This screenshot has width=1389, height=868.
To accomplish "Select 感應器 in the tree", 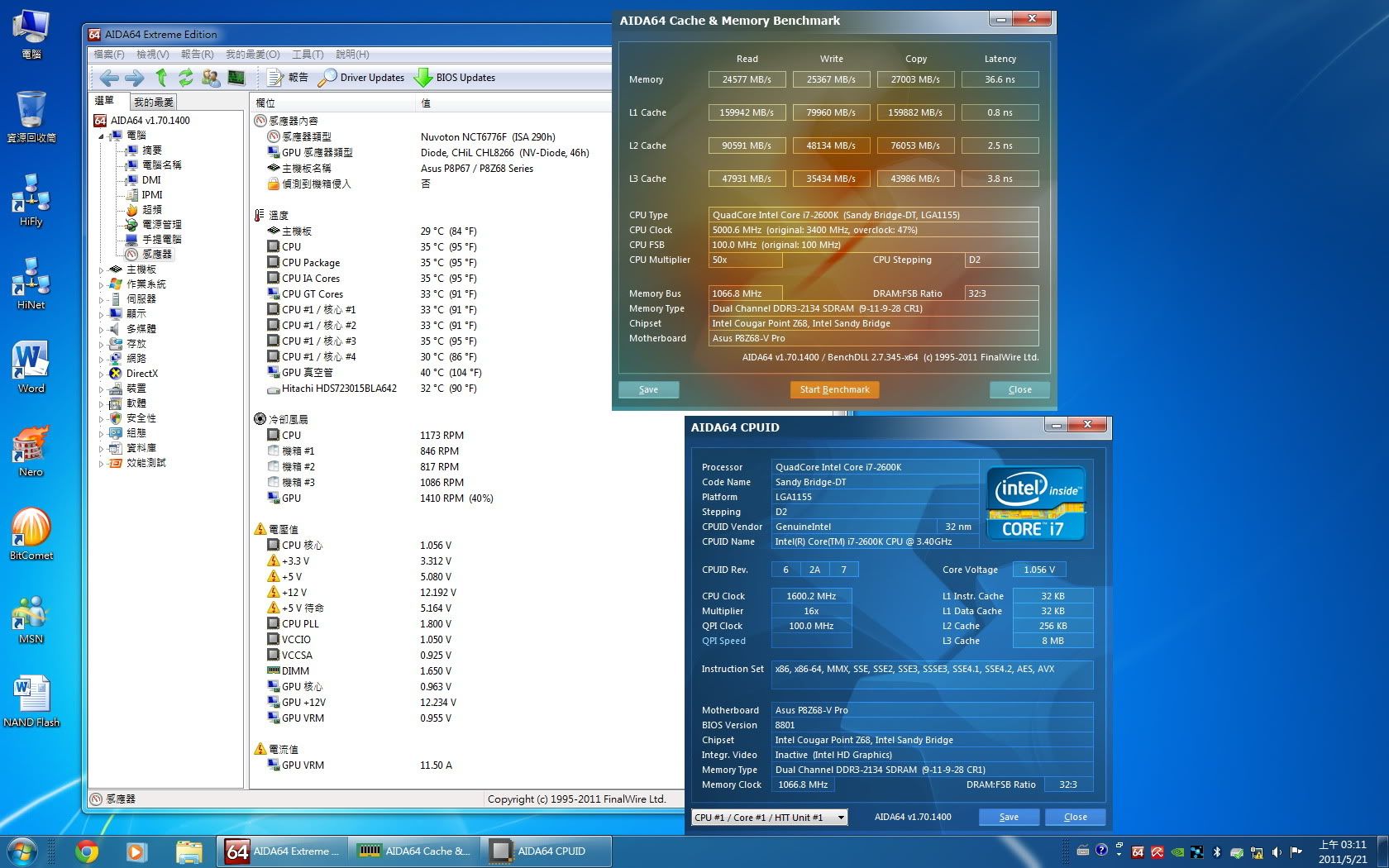I will (157, 255).
